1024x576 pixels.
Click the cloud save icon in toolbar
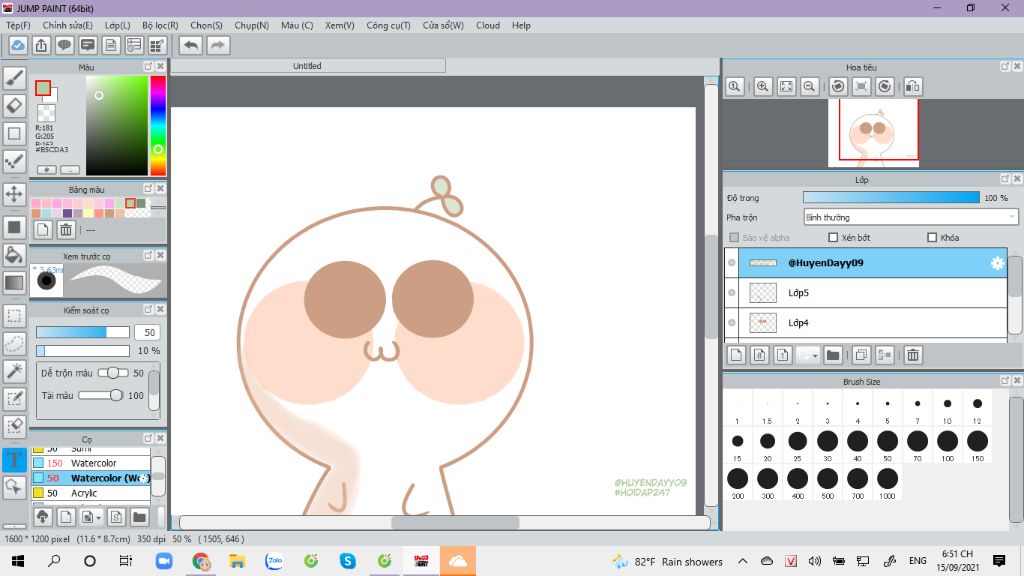(x=18, y=46)
